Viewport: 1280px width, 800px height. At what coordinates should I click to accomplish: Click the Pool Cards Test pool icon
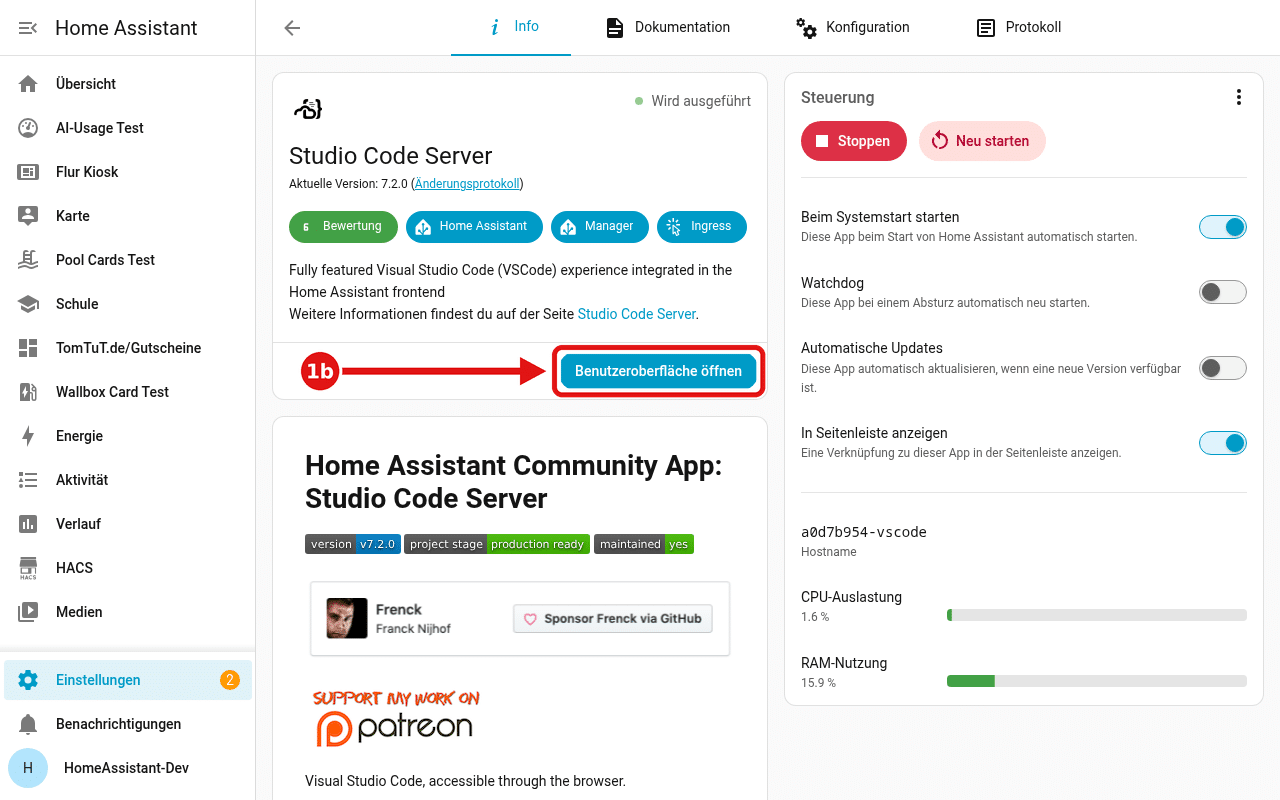coord(28,260)
